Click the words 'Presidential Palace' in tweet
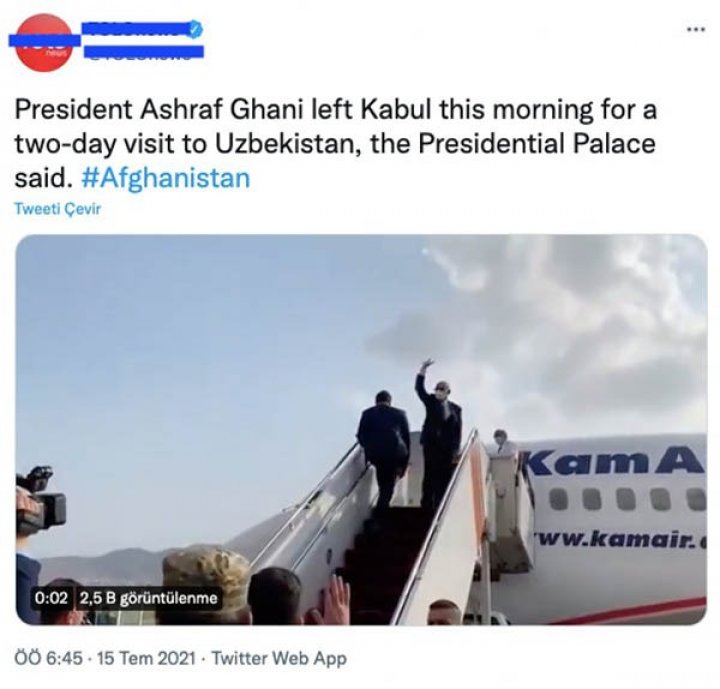Screen dimensions: 720x689 537,144
